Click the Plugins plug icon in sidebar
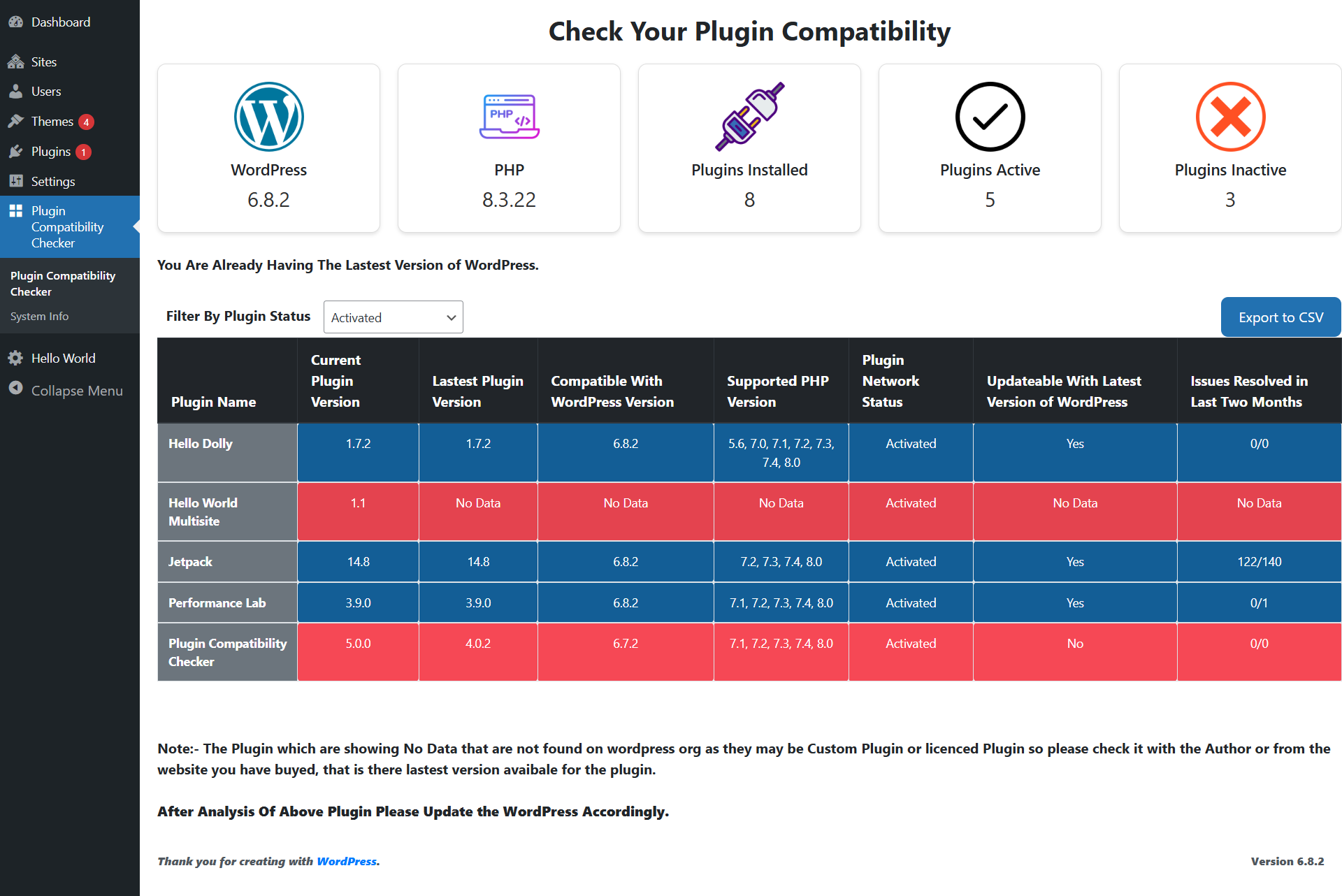1342x896 pixels. tap(15, 151)
